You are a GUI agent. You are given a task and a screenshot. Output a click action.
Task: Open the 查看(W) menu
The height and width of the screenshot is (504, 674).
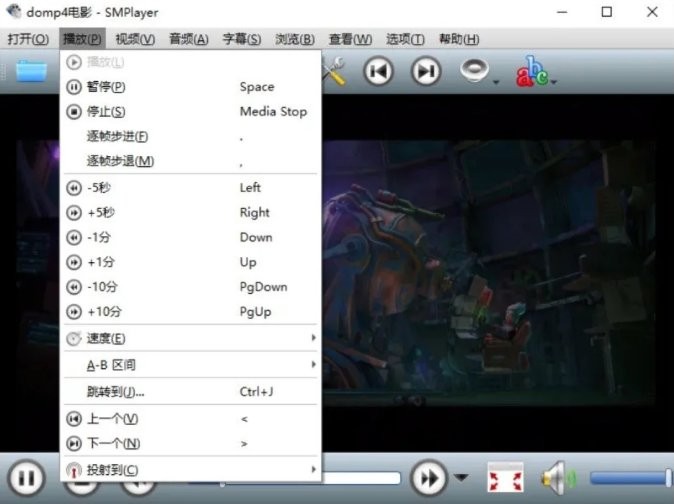(350, 39)
